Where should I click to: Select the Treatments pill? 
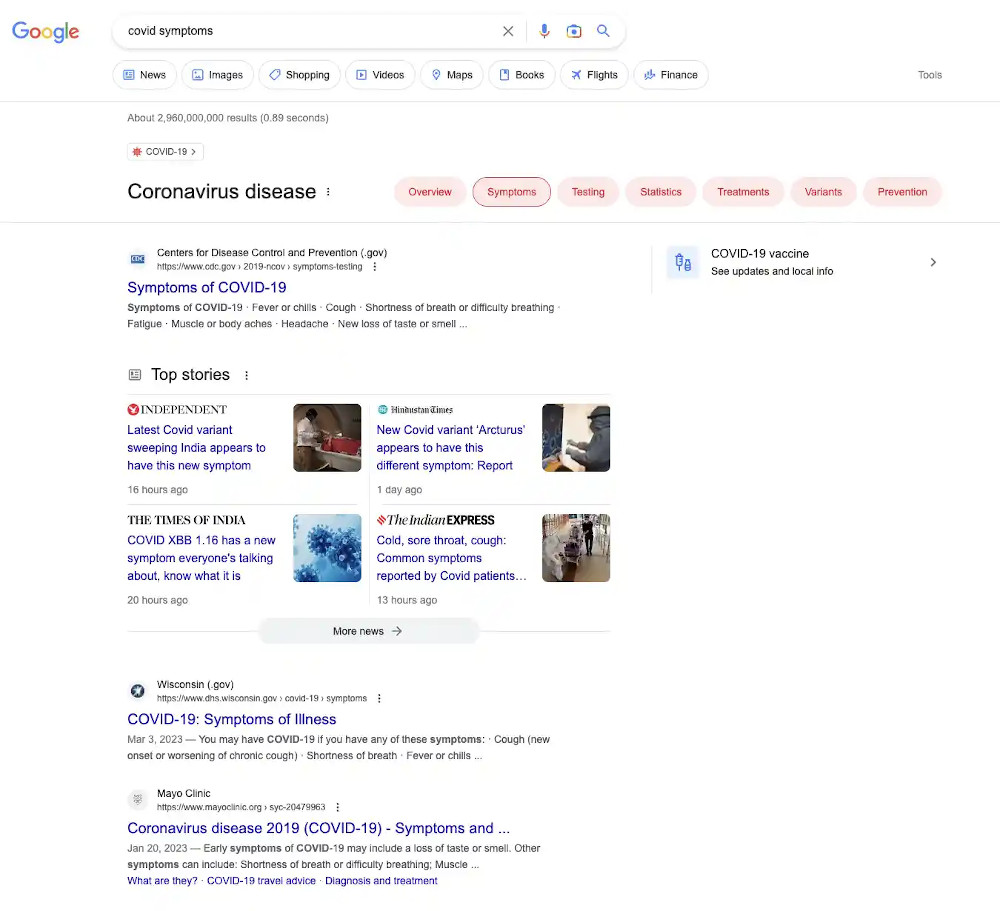click(743, 192)
